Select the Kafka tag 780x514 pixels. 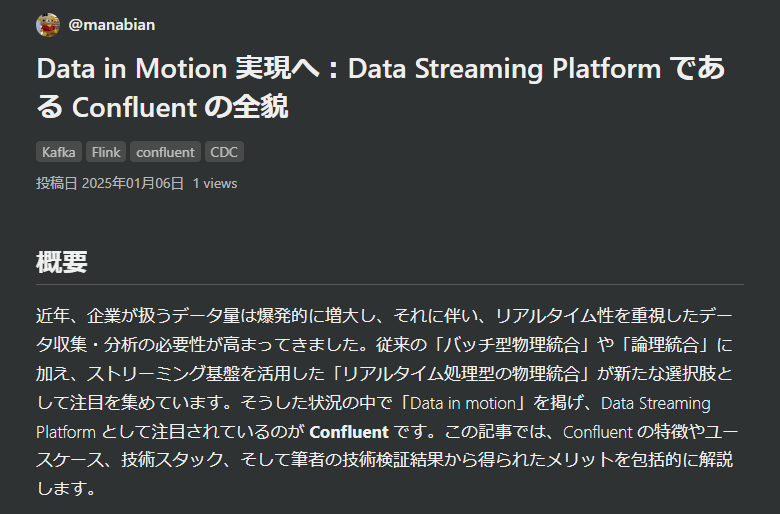click(59, 152)
